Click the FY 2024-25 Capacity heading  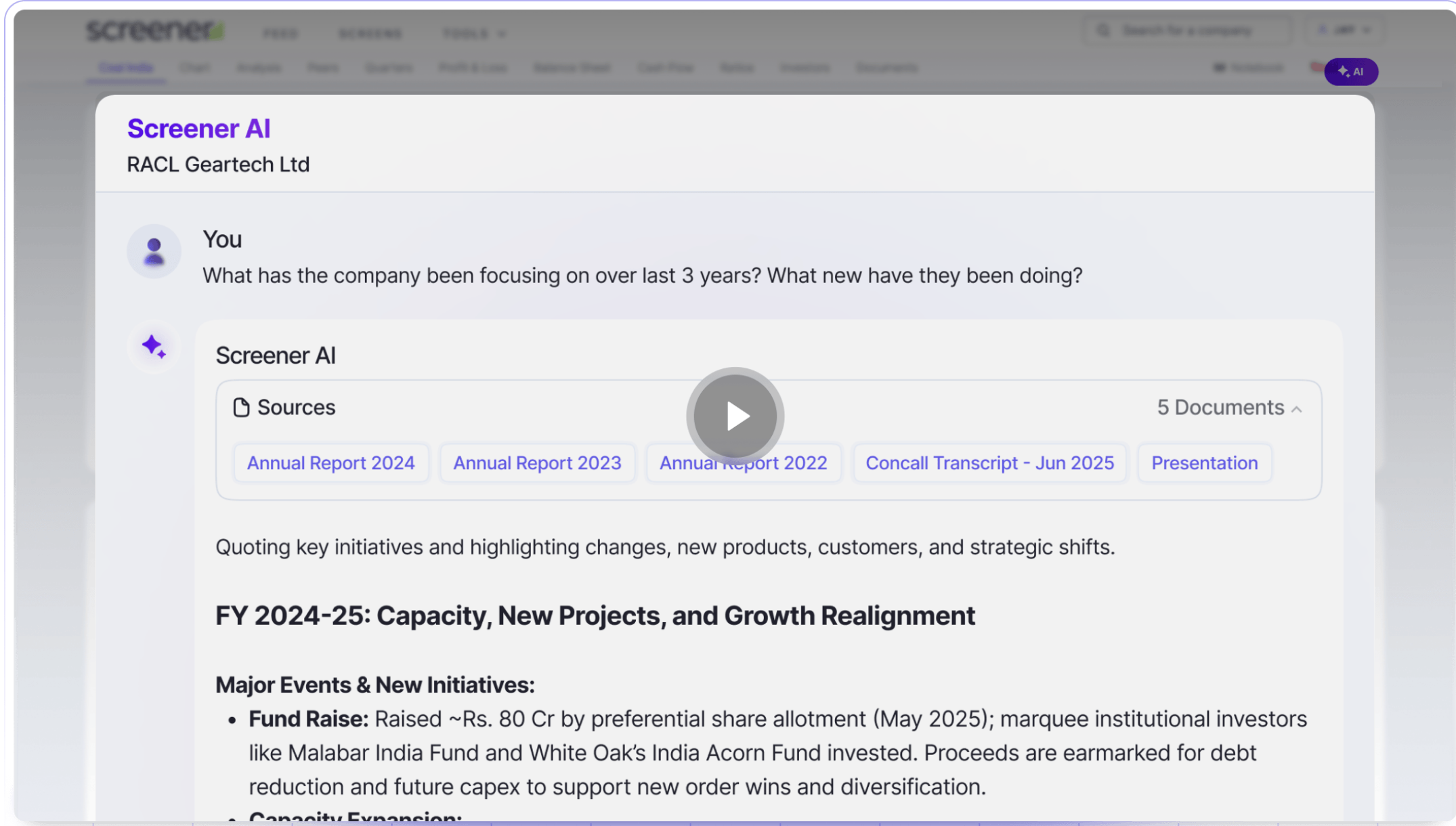click(x=595, y=615)
